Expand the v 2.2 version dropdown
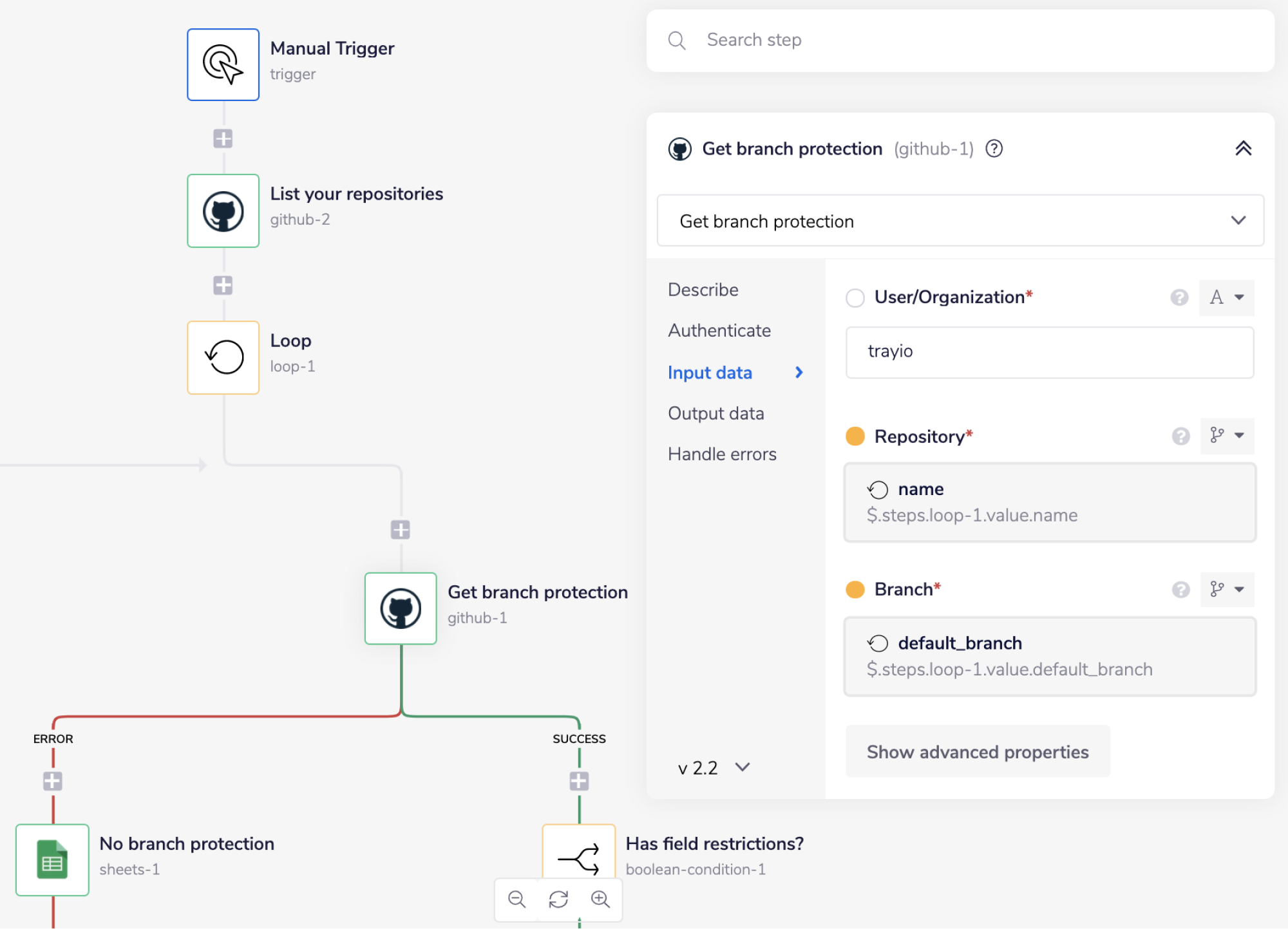This screenshot has height=929, width=1288. point(714,767)
